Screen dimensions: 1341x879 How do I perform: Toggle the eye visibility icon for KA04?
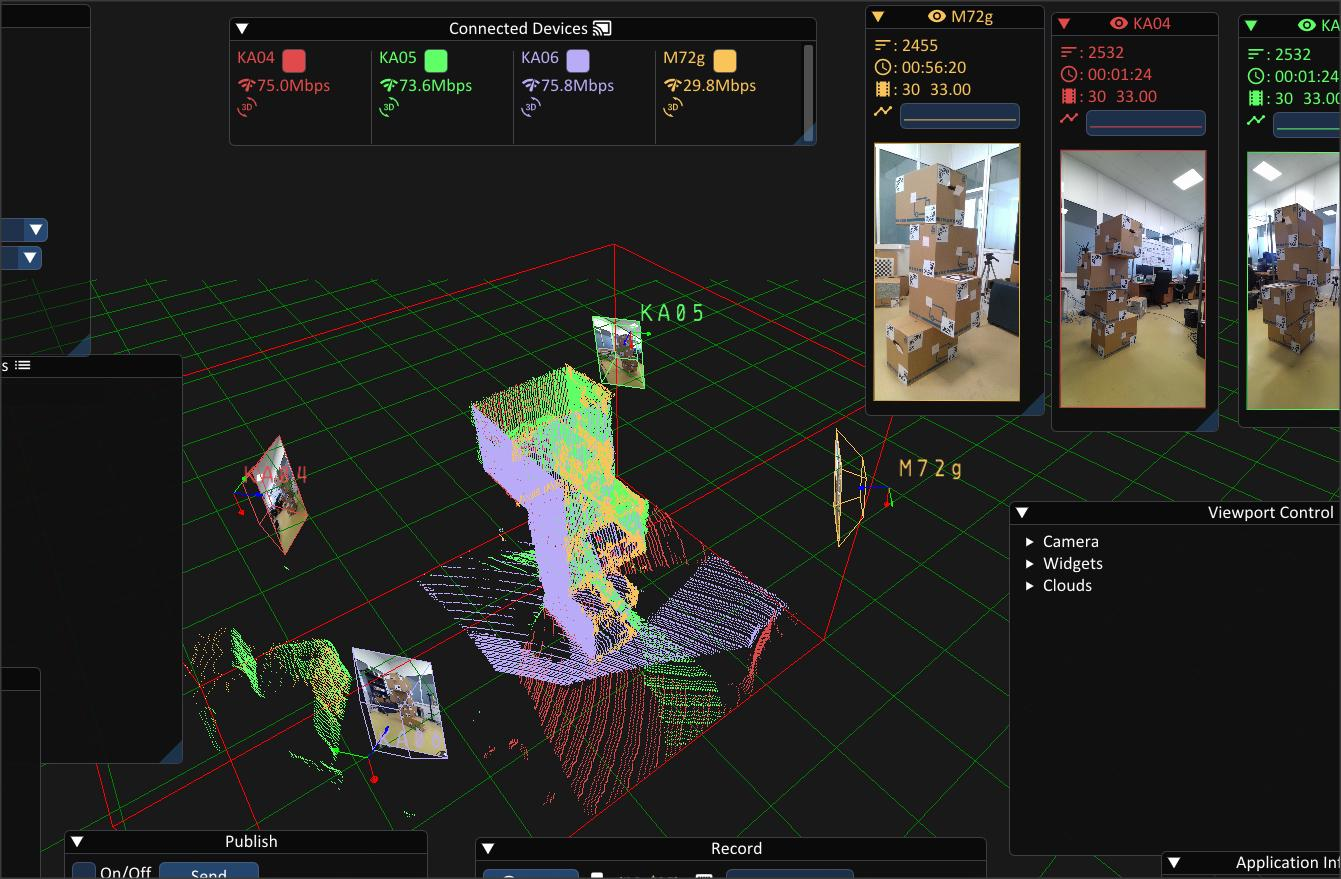(x=1119, y=23)
